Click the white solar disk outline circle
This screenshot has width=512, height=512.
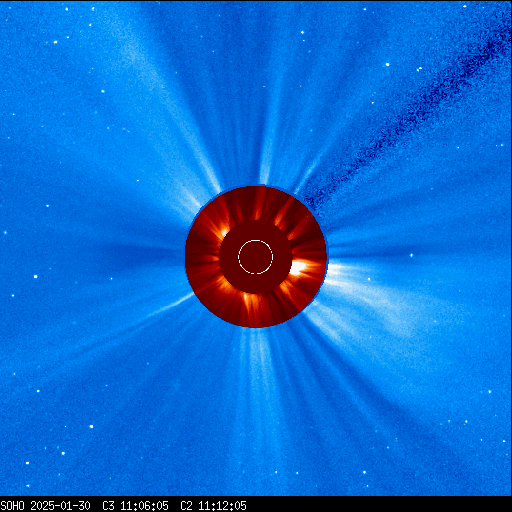(x=256, y=257)
